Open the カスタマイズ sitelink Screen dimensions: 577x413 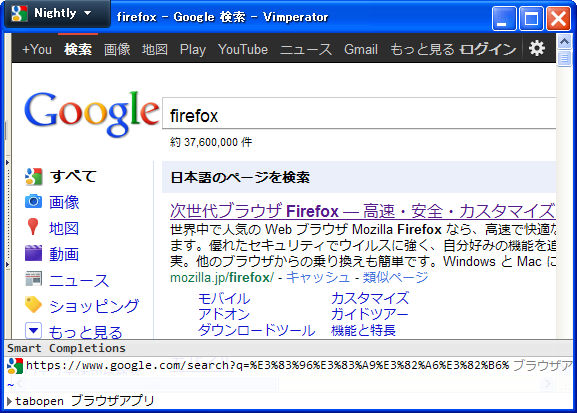click(370, 298)
